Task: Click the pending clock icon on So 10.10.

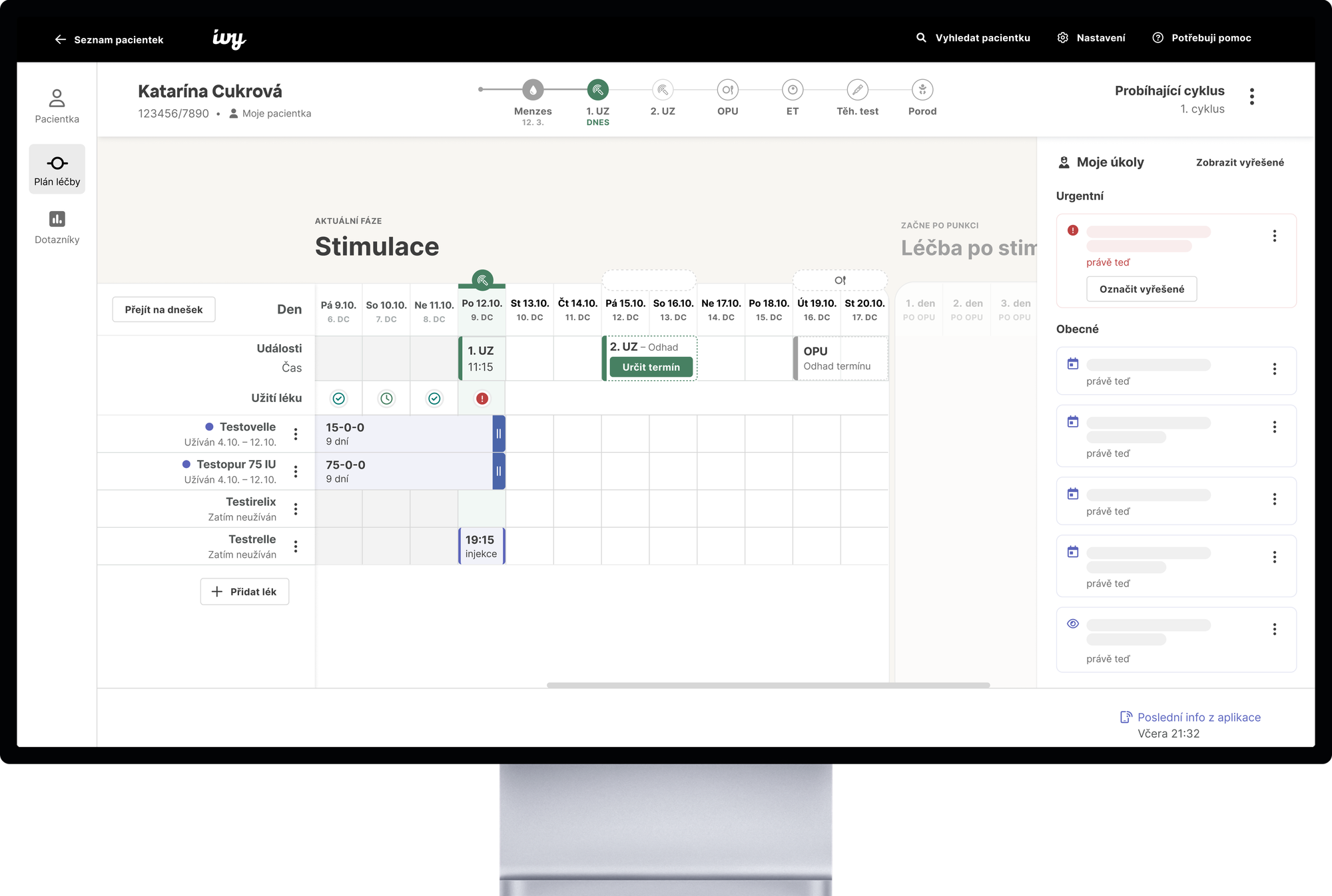Action: pyautogui.click(x=386, y=399)
